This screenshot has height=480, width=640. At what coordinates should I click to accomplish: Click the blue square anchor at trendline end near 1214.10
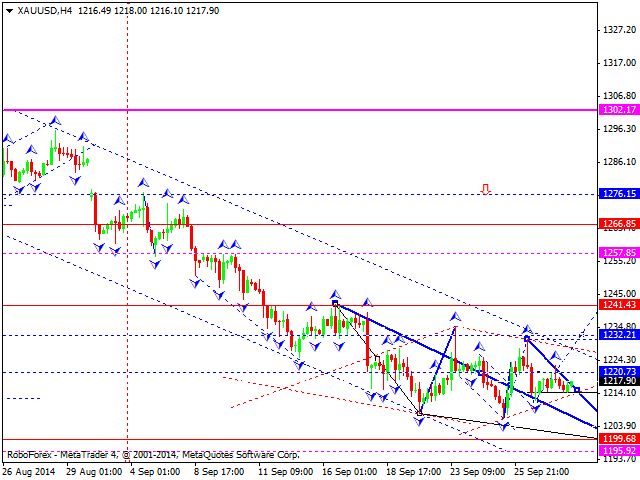(577, 390)
